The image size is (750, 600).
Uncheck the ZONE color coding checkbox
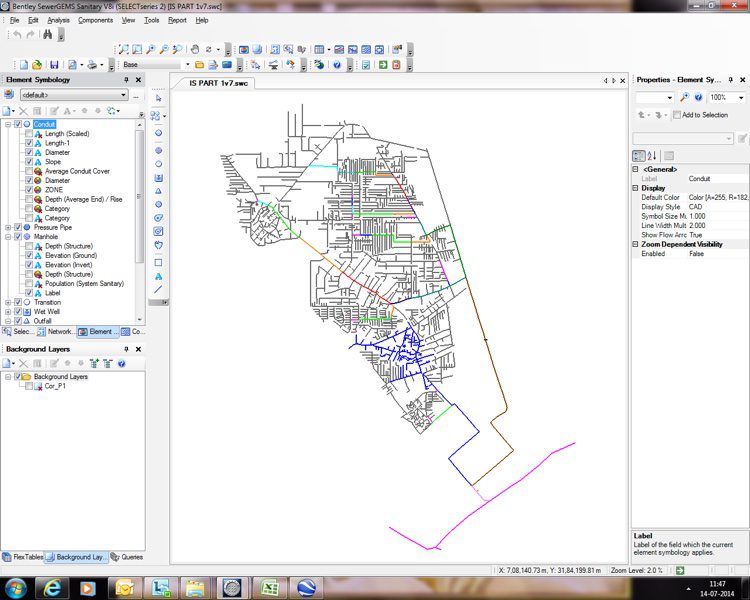coord(30,189)
